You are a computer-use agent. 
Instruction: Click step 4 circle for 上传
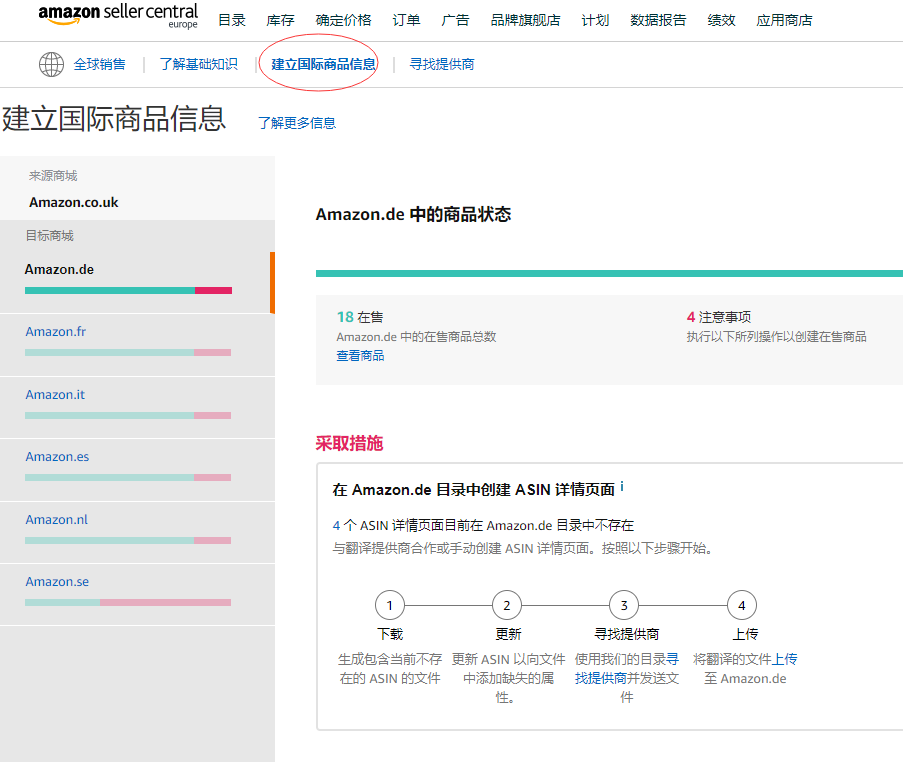(742, 605)
